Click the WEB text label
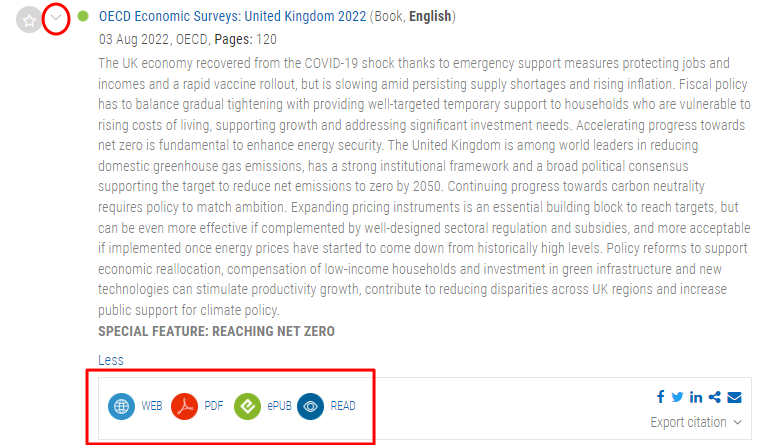This screenshot has width=767, height=445. [x=152, y=406]
